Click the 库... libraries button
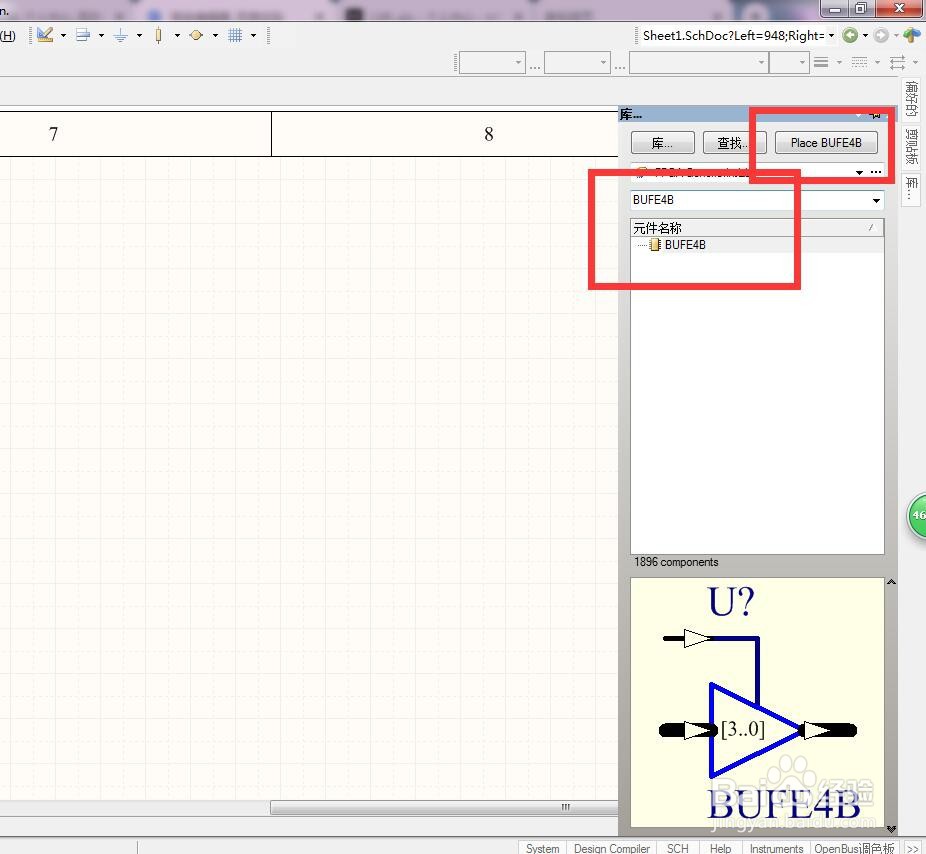 tap(662, 143)
